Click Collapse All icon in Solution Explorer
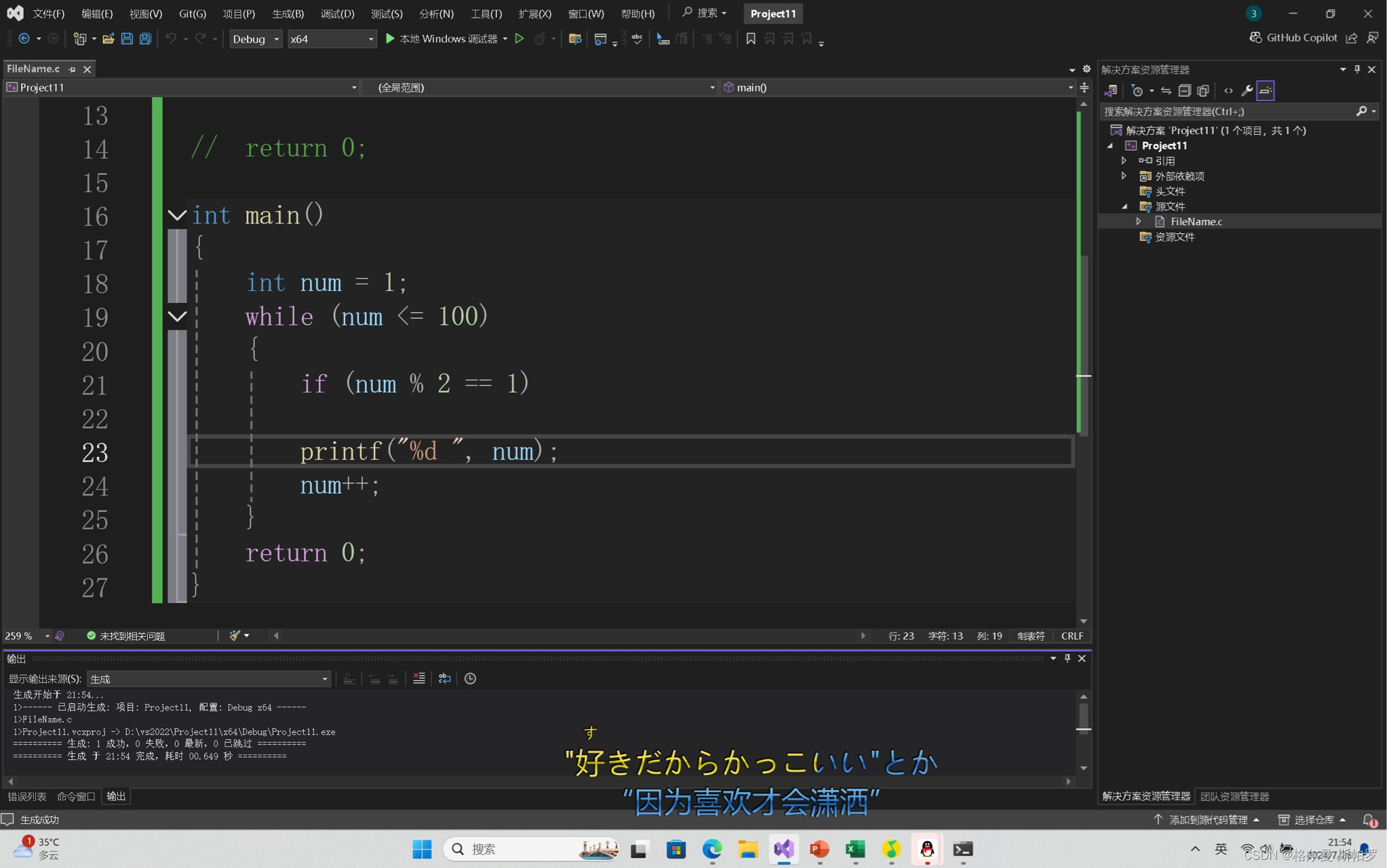1387x868 pixels. [x=1184, y=90]
